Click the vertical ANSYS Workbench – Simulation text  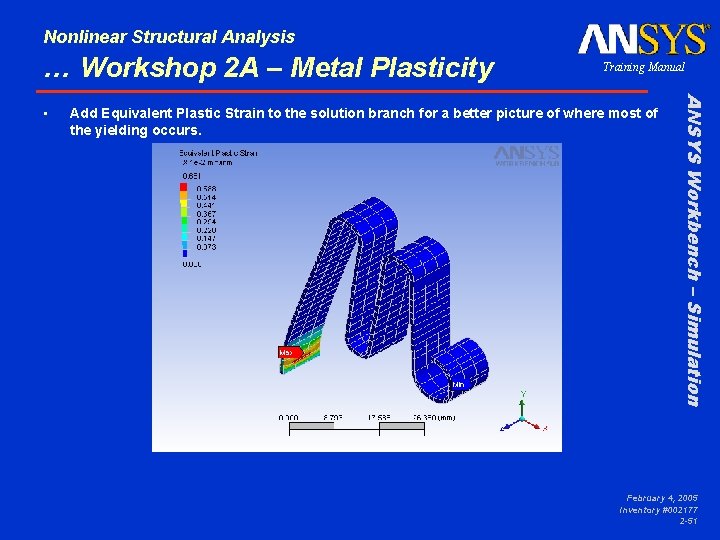point(694,249)
